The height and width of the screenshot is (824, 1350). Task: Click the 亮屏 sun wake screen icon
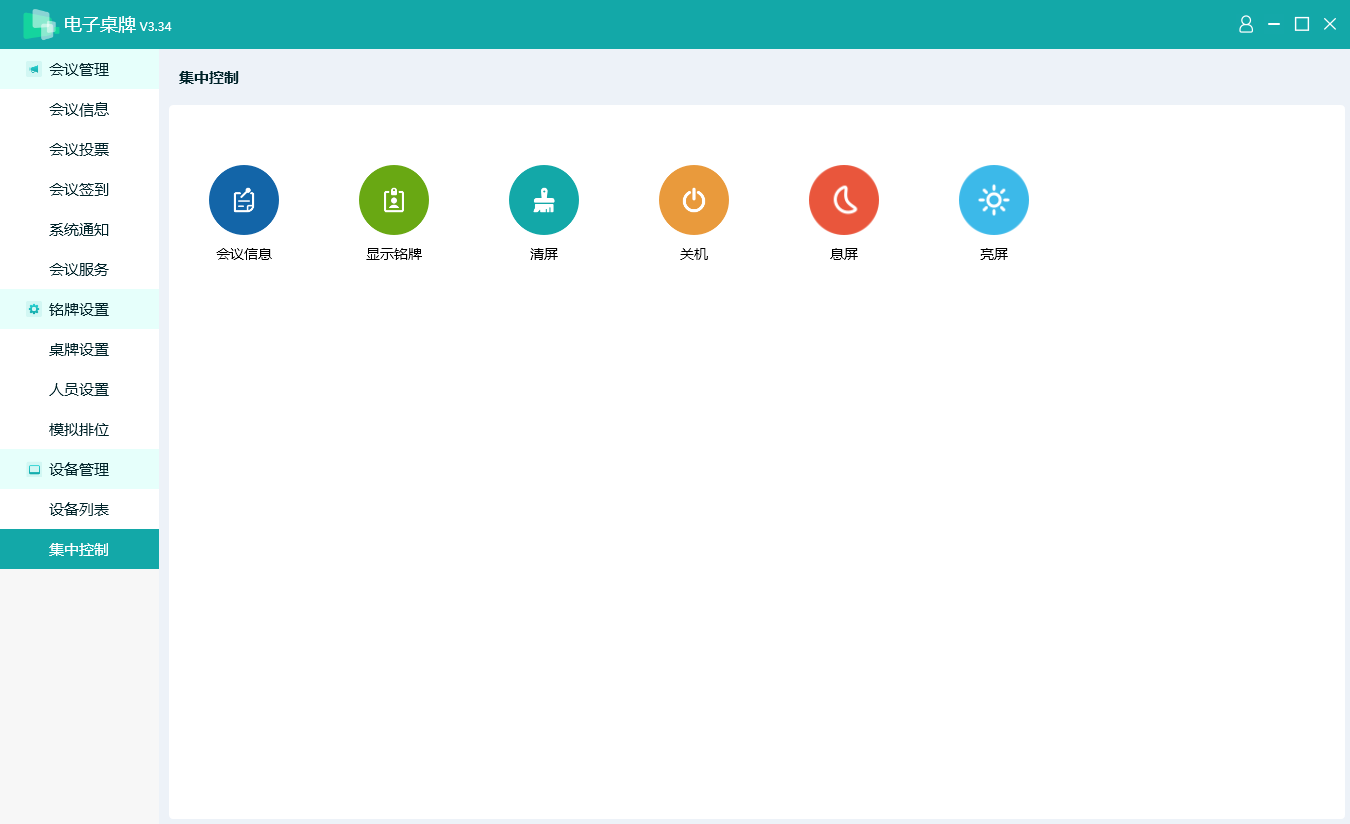pyautogui.click(x=994, y=200)
